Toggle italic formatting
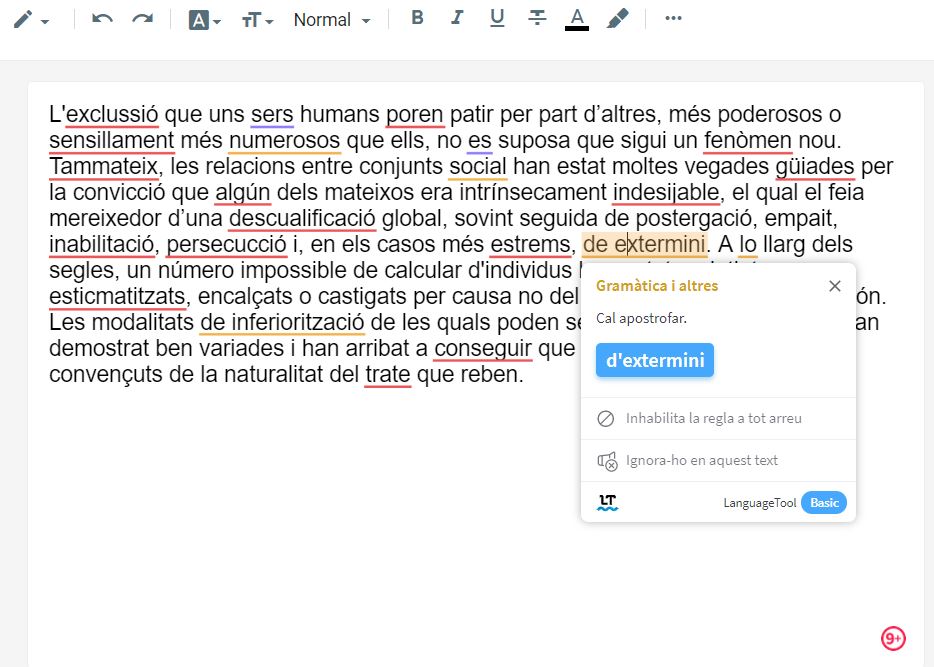 (x=457, y=18)
